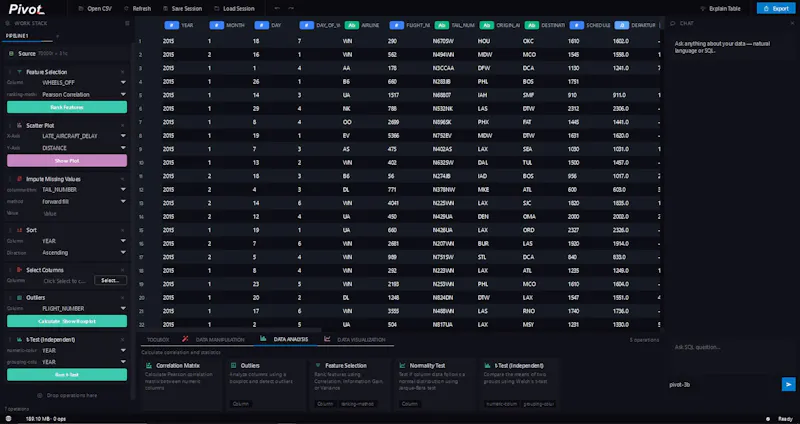800x424 pixels.
Task: Click the Explain Table button
Action: (720, 9)
